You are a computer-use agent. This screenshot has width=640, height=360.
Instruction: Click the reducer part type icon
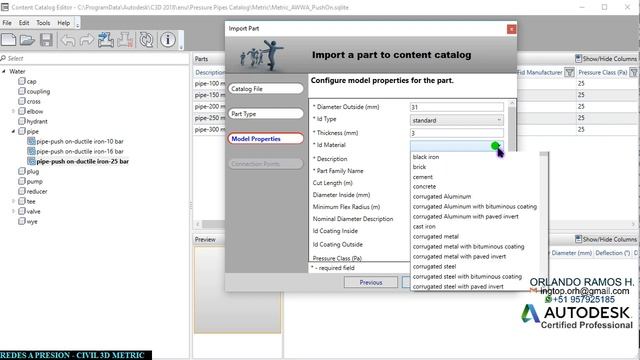pyautogui.click(x=22, y=191)
